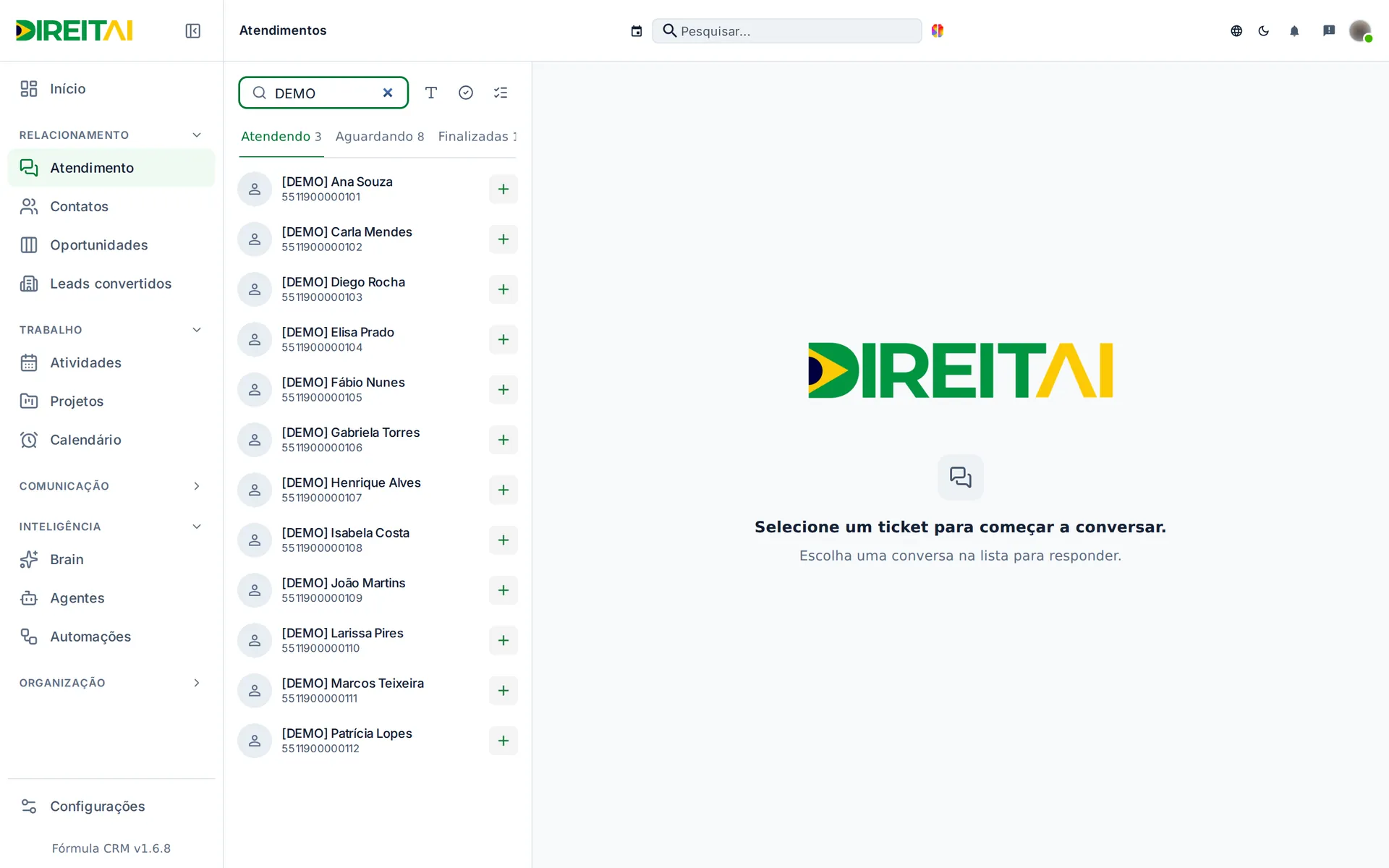Open Projetos page

tap(111, 401)
